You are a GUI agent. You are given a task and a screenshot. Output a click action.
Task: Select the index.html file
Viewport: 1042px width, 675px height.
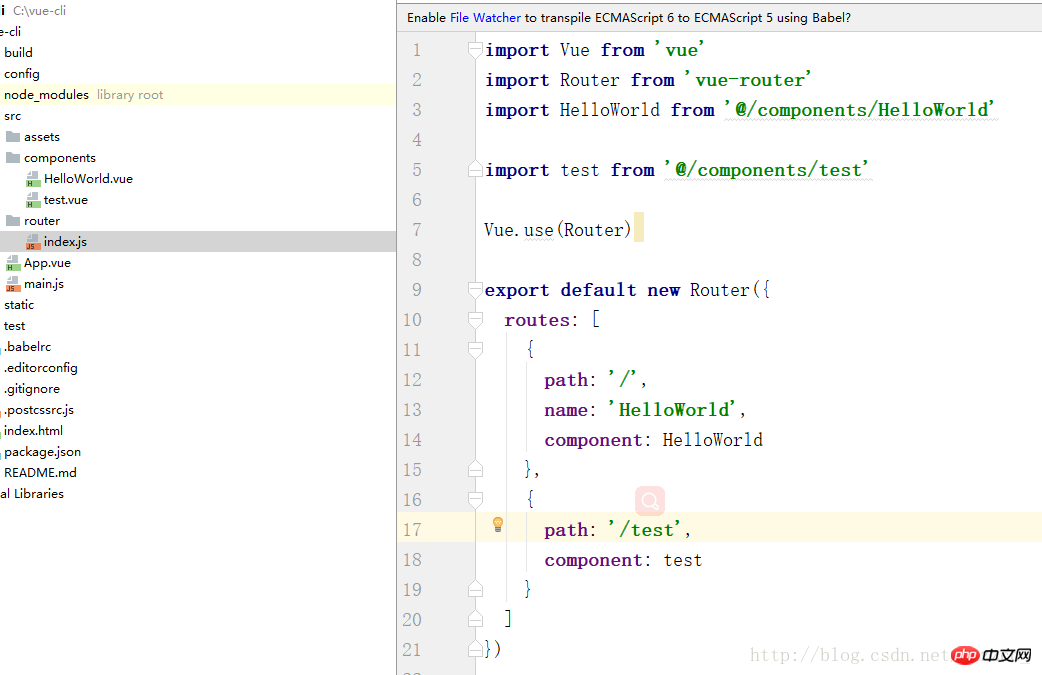[33, 431]
